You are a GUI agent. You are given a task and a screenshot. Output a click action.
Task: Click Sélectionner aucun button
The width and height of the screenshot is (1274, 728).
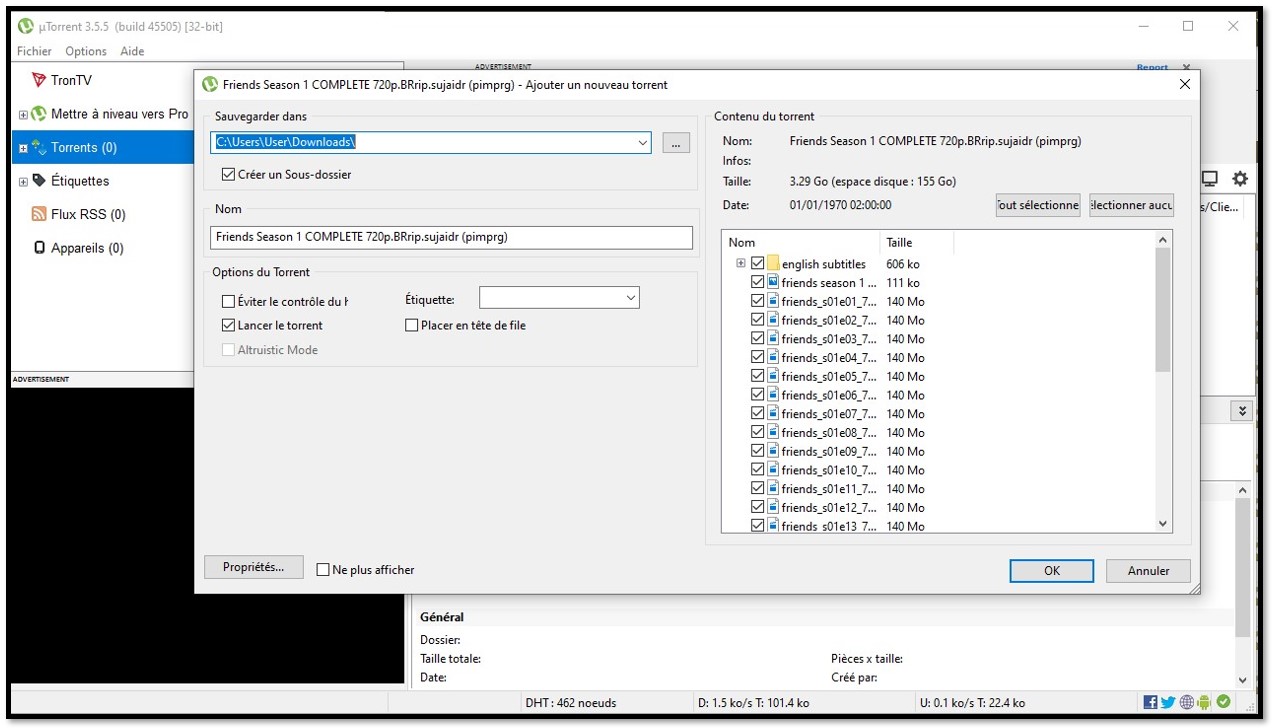[x=1132, y=205]
